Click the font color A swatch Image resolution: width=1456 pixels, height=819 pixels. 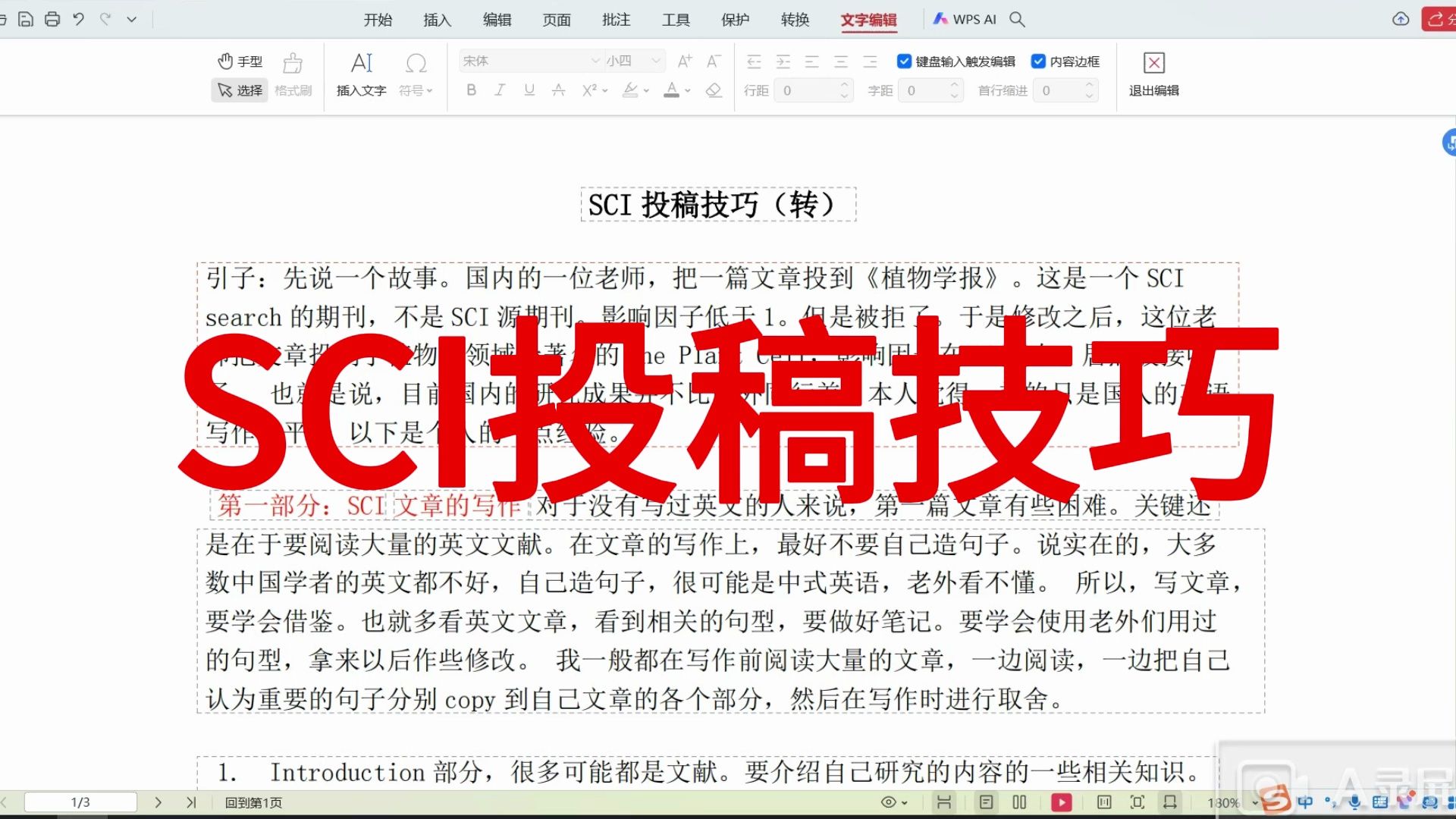671,90
